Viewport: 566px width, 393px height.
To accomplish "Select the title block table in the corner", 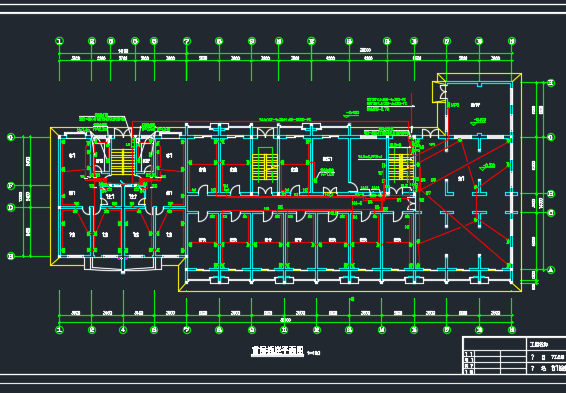I will (514, 355).
